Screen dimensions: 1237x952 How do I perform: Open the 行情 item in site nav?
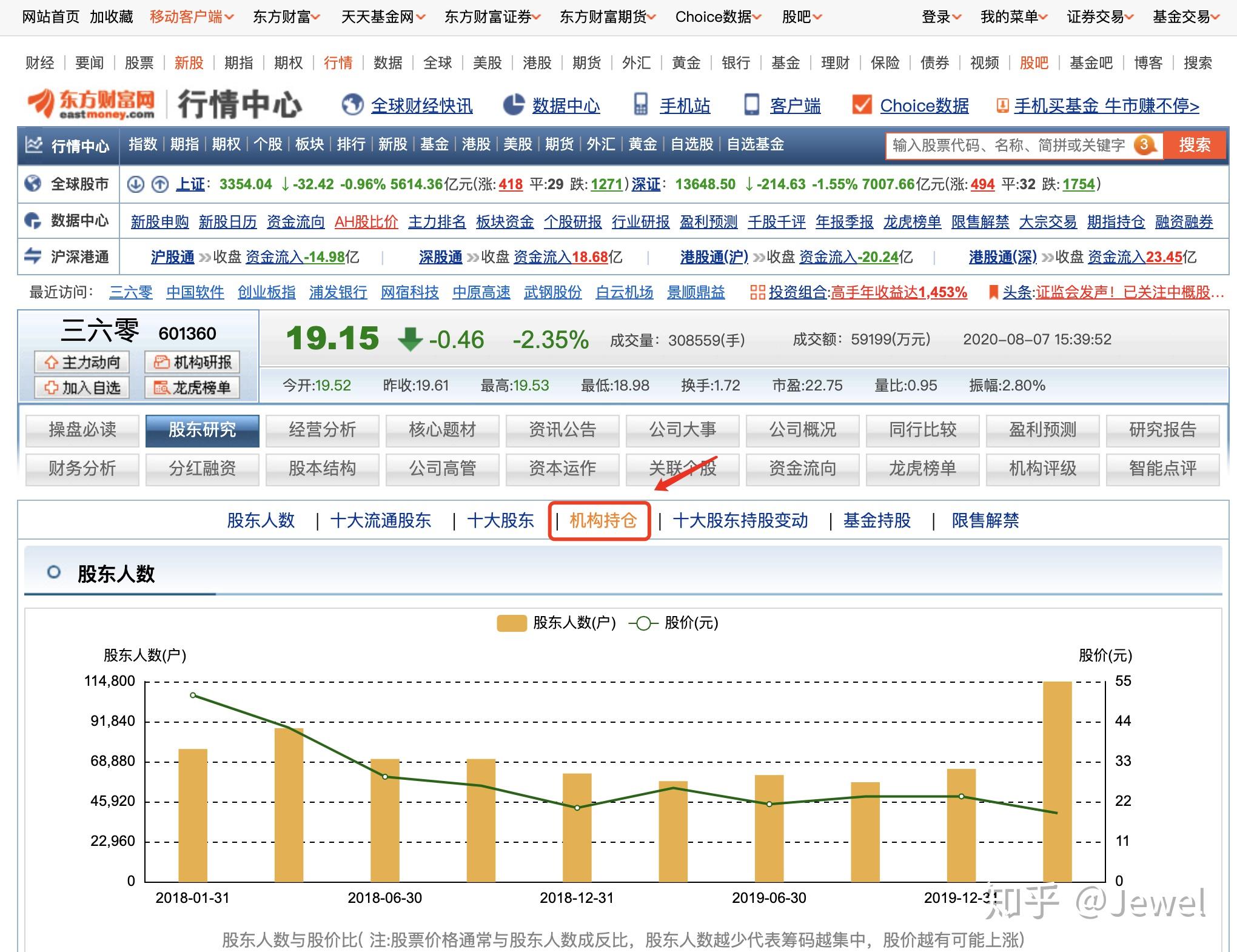pyautogui.click(x=338, y=63)
